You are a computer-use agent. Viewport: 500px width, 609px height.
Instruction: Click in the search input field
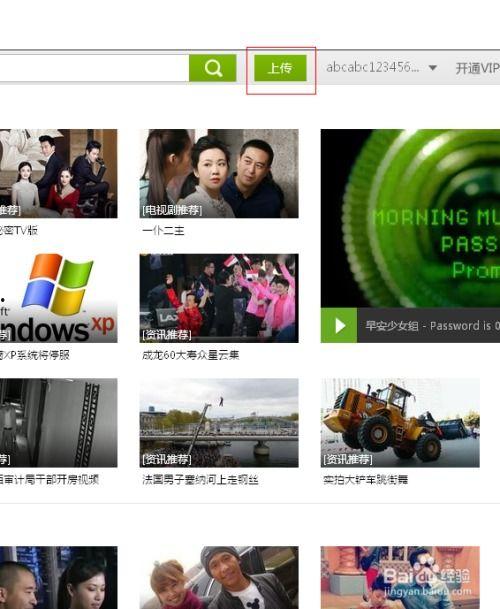94,68
